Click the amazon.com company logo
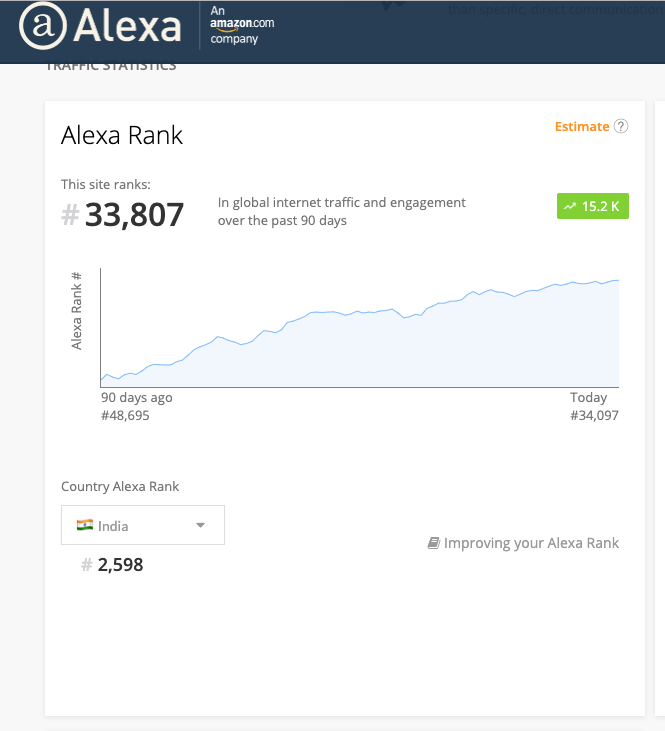 [242, 25]
